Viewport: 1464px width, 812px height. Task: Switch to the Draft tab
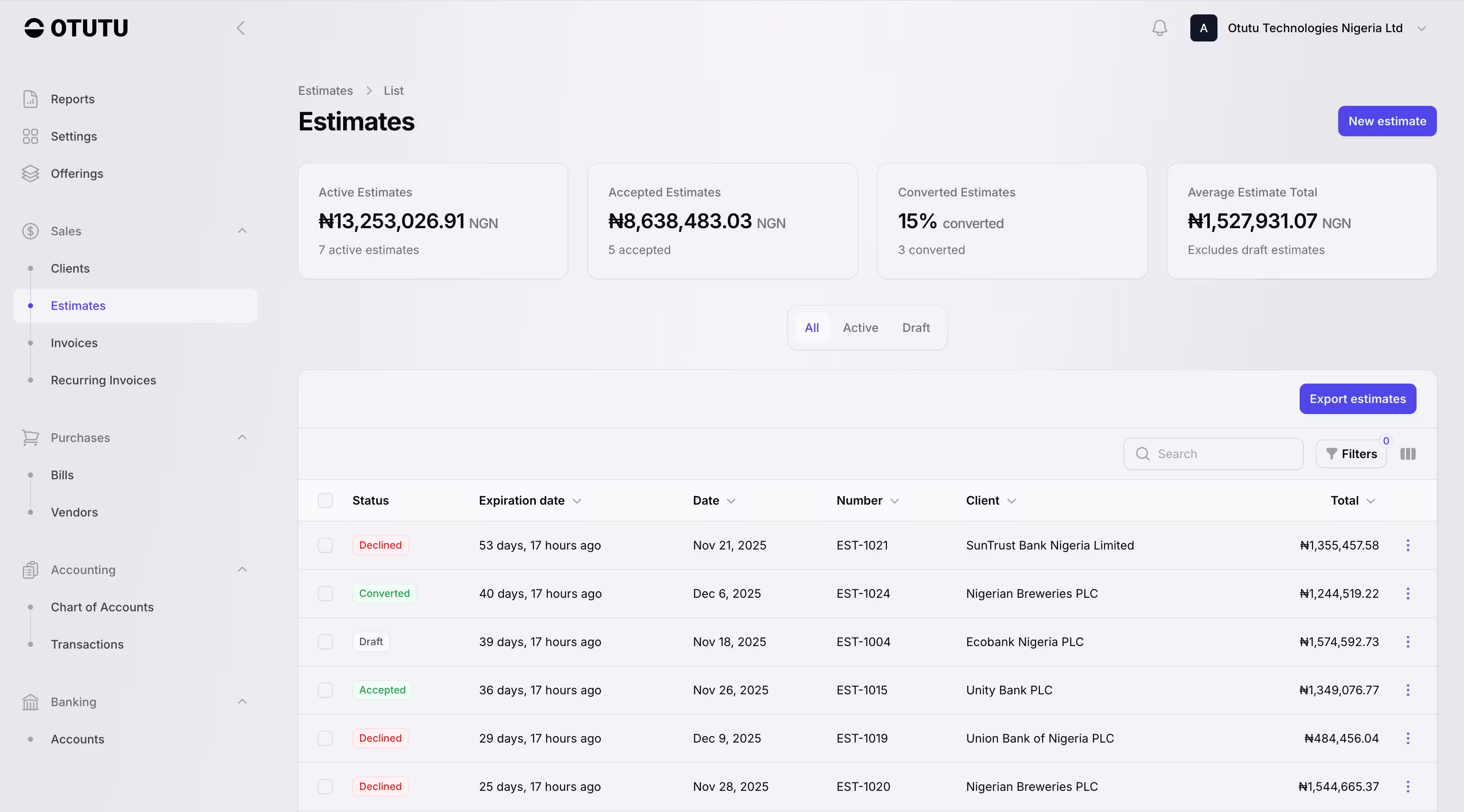pos(915,328)
